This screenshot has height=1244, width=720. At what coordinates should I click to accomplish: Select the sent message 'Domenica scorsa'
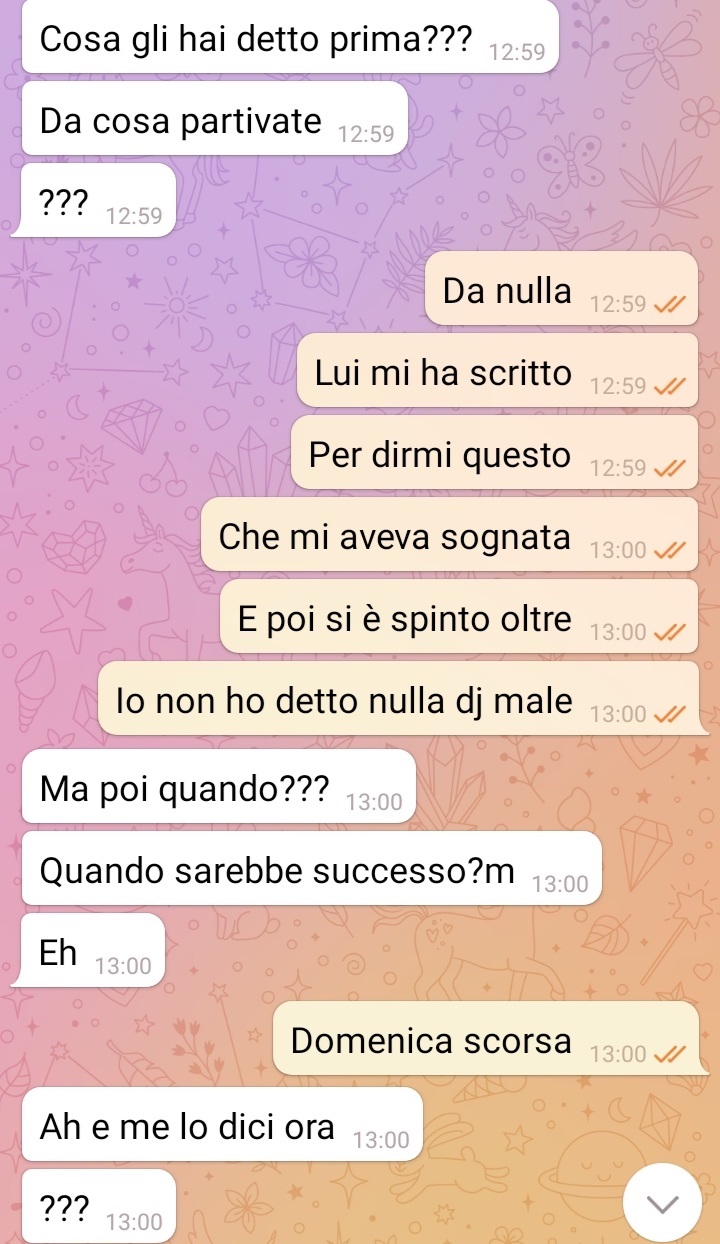(x=485, y=1038)
